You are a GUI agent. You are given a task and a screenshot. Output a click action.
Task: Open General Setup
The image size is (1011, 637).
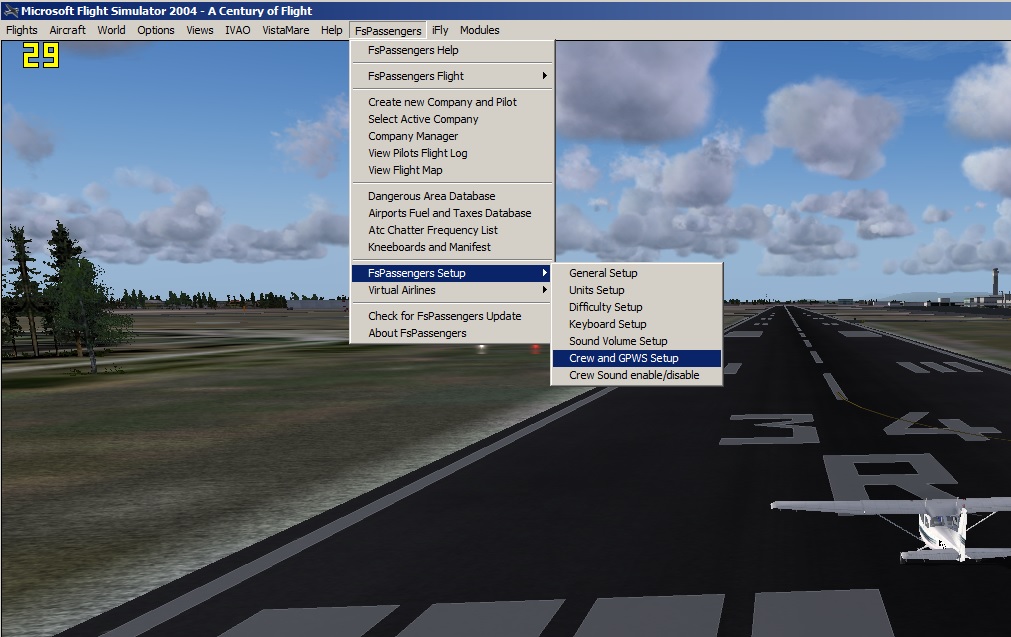coord(636,273)
